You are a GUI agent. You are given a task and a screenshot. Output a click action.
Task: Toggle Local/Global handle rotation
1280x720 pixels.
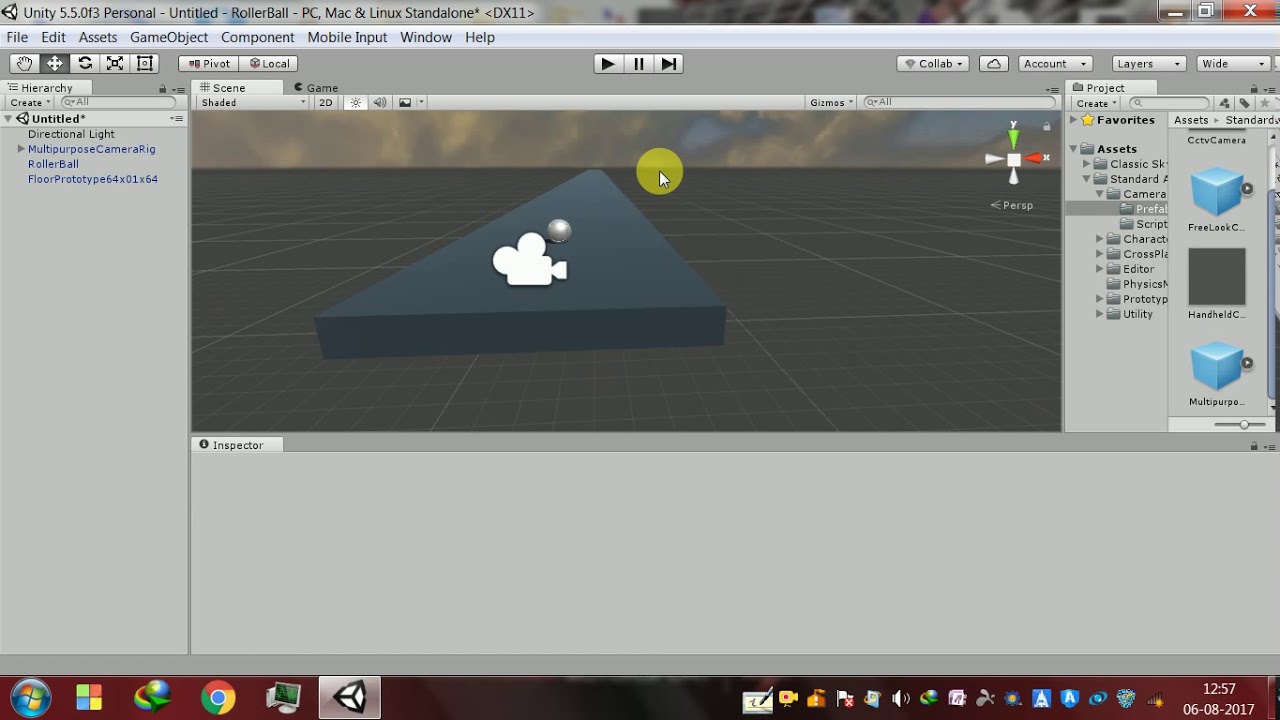[x=268, y=63]
